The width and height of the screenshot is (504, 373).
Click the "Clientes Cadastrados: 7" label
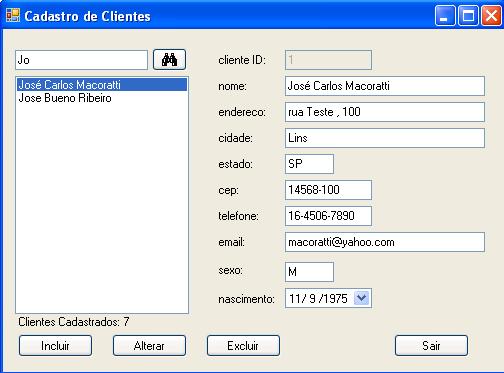tap(74, 322)
